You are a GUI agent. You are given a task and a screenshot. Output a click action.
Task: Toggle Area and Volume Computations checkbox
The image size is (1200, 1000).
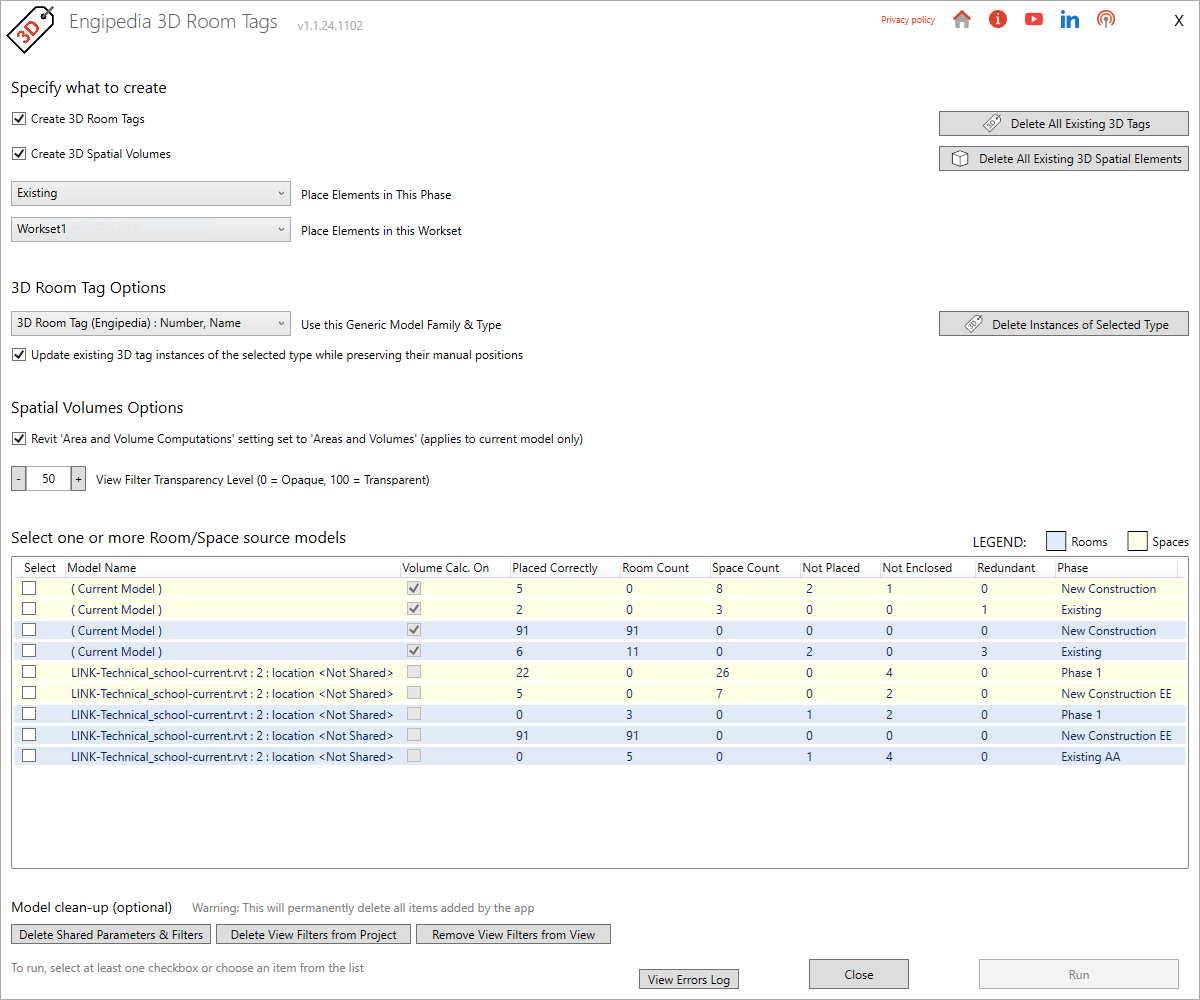pyautogui.click(x=19, y=439)
